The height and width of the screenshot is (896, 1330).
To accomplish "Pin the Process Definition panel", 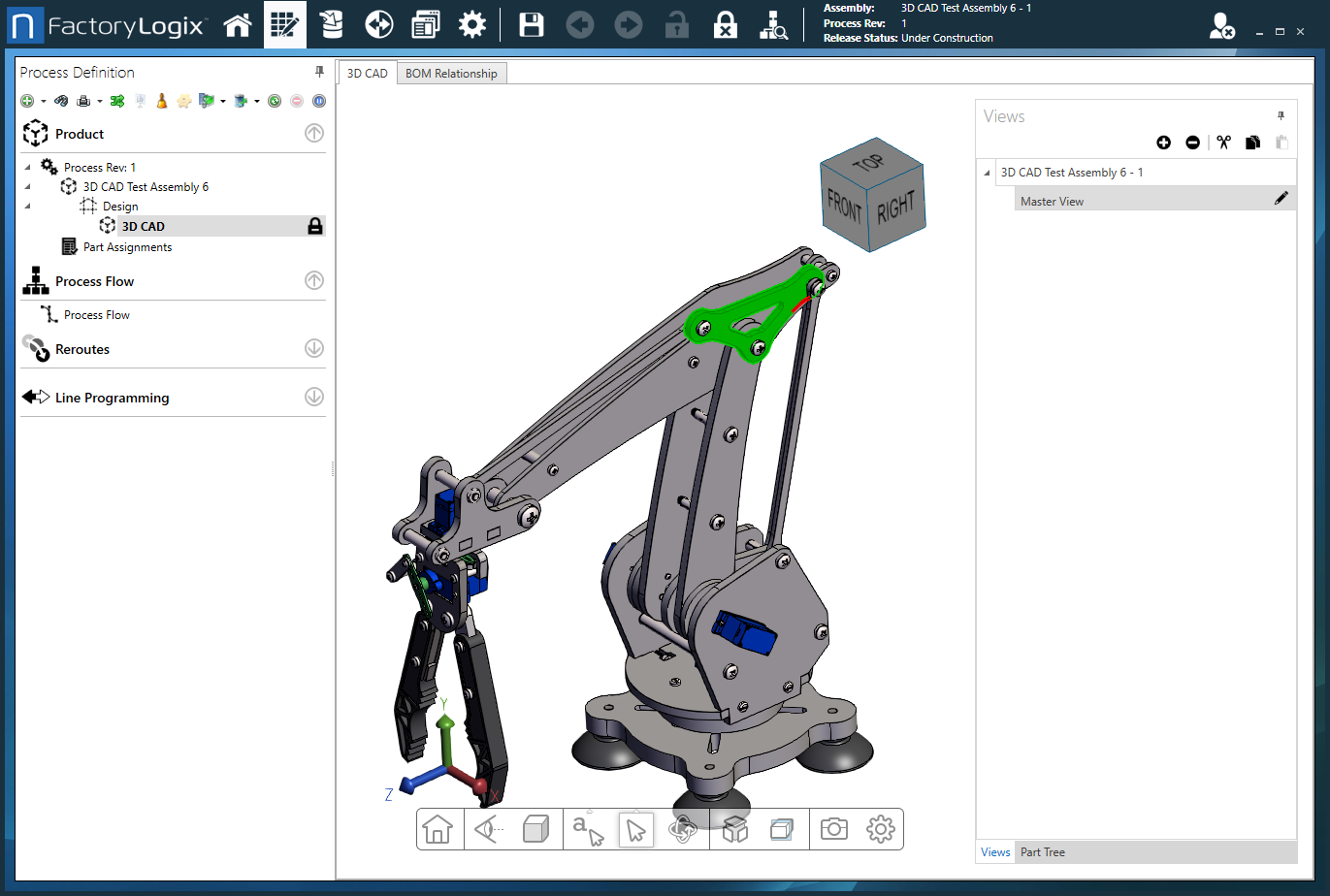I will 318,71.
